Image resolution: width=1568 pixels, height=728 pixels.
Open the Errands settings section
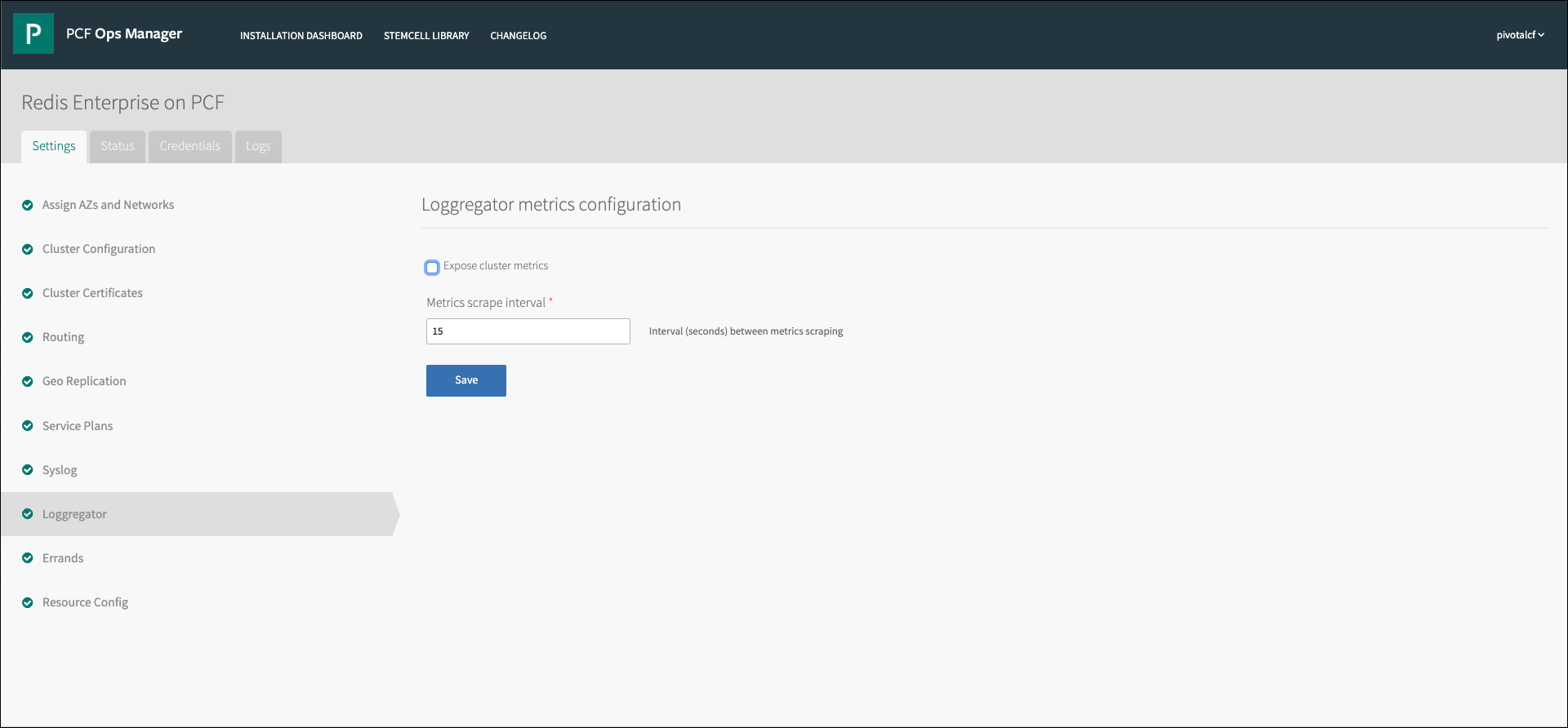[x=63, y=558]
